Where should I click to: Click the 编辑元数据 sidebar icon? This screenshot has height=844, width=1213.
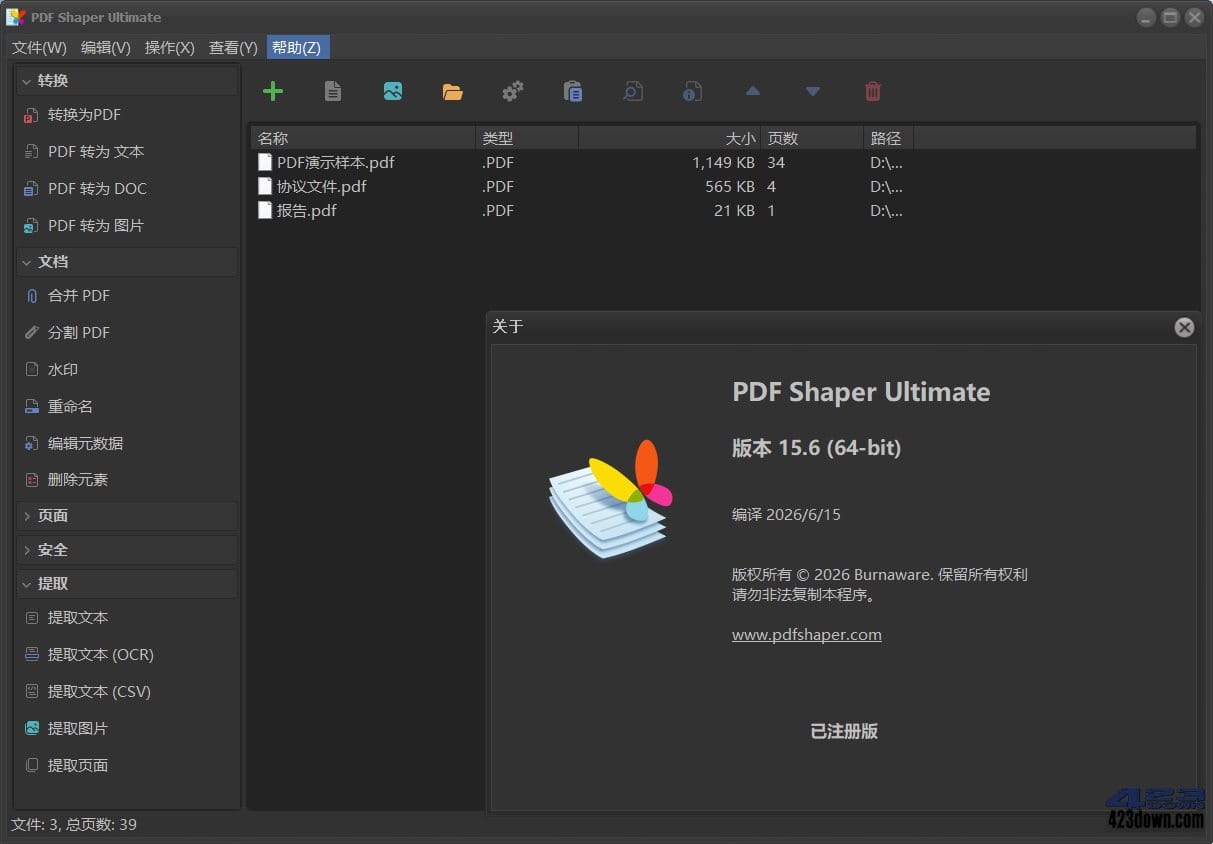(x=31, y=443)
